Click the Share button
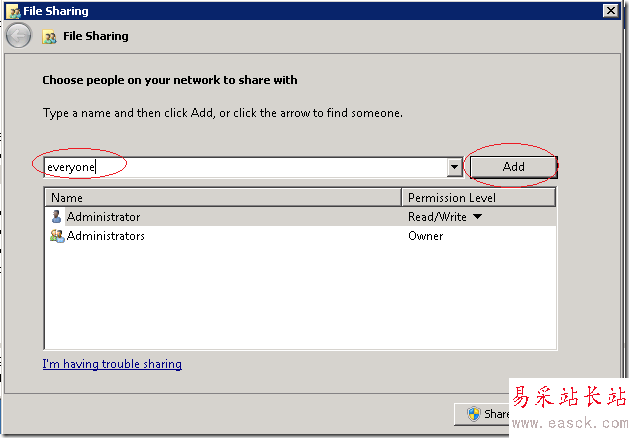 click(x=482, y=414)
